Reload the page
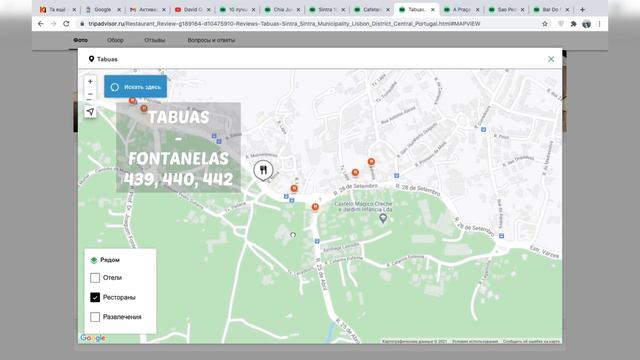The image size is (640, 360). (66, 24)
